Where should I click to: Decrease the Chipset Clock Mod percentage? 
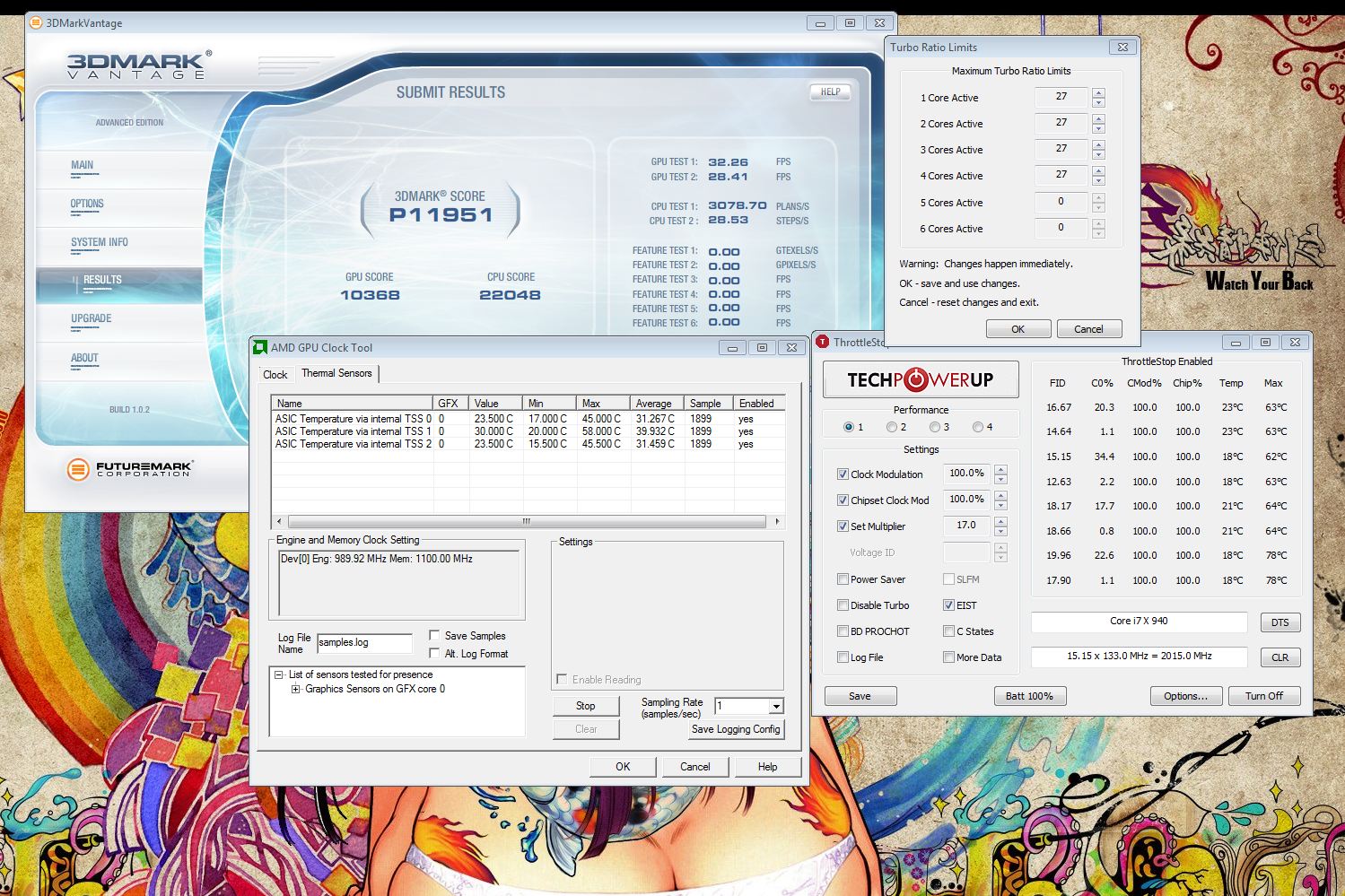tap(1000, 505)
